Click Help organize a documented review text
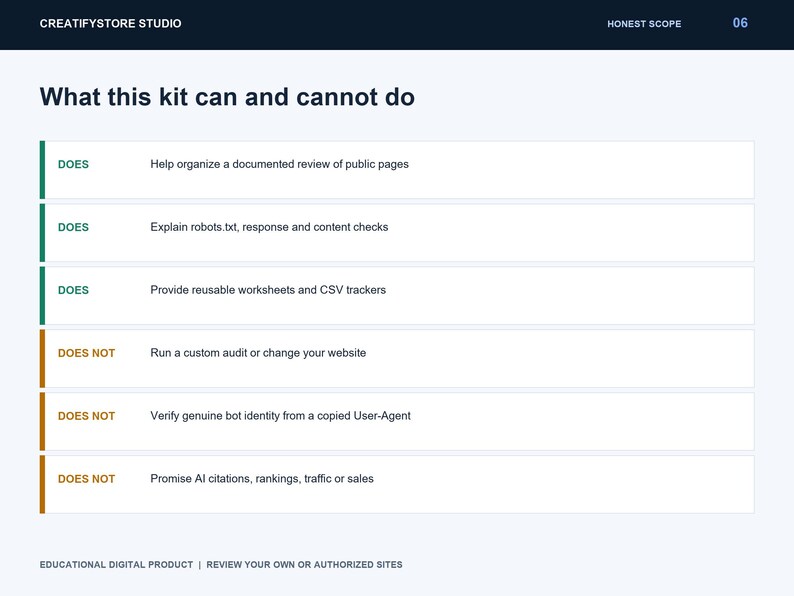The height and width of the screenshot is (596, 794). (x=280, y=164)
